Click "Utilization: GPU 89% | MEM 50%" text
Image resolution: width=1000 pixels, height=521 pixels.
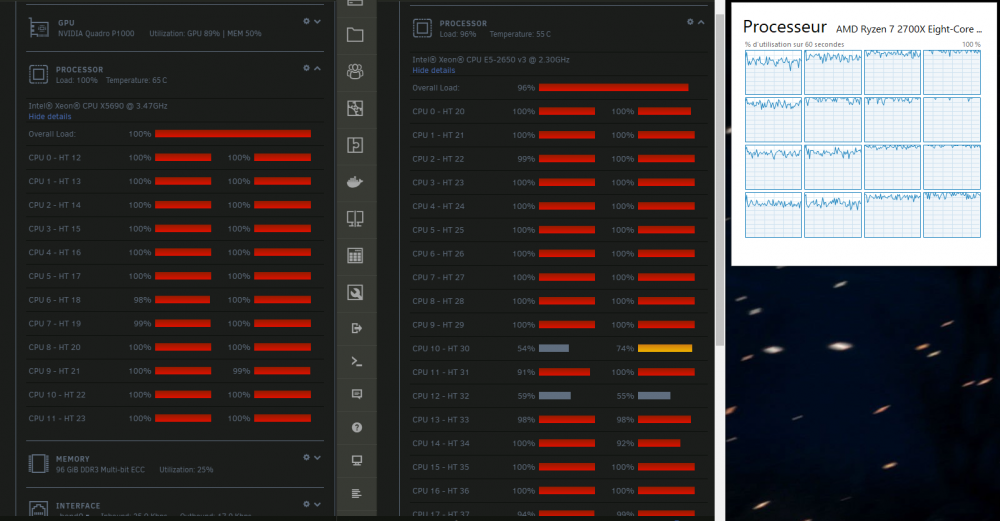click(205, 33)
